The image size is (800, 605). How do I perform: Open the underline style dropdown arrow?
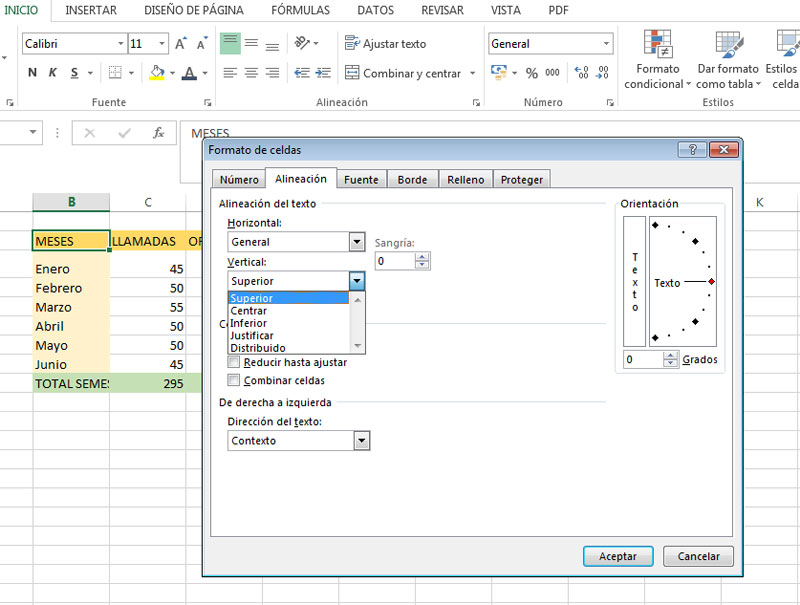tap(90, 73)
